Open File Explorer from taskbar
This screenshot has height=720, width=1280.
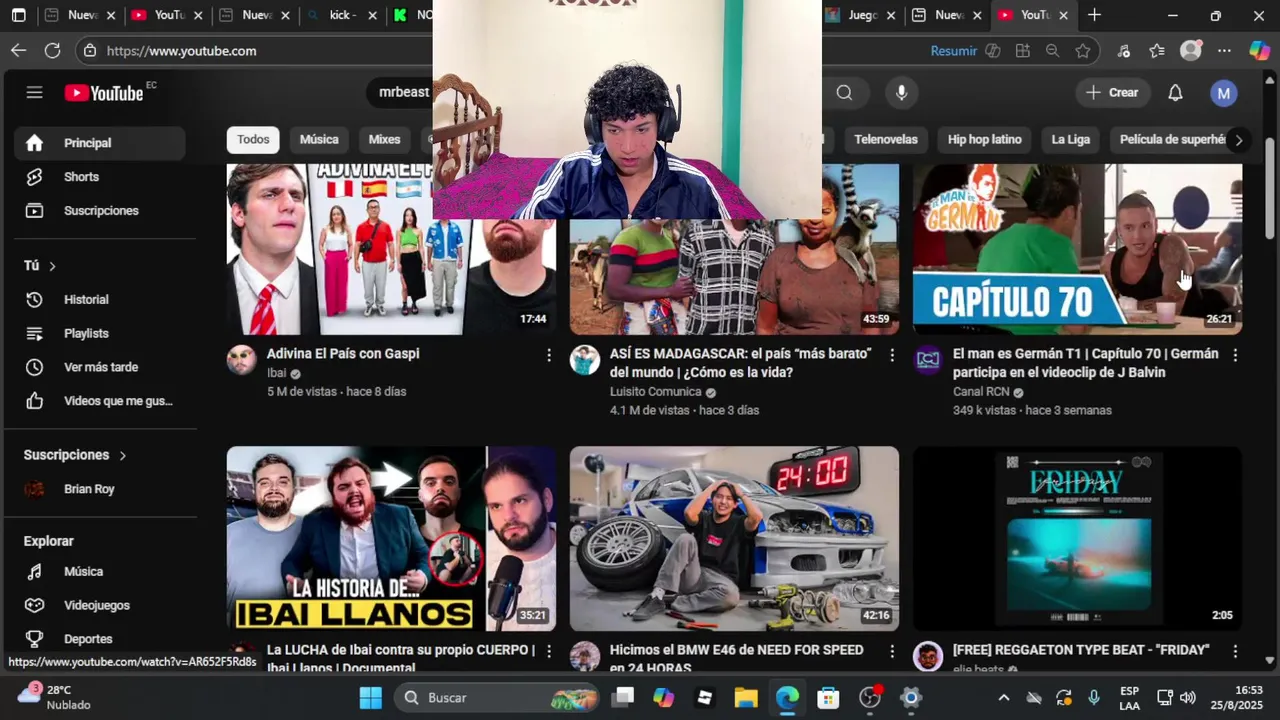click(746, 697)
